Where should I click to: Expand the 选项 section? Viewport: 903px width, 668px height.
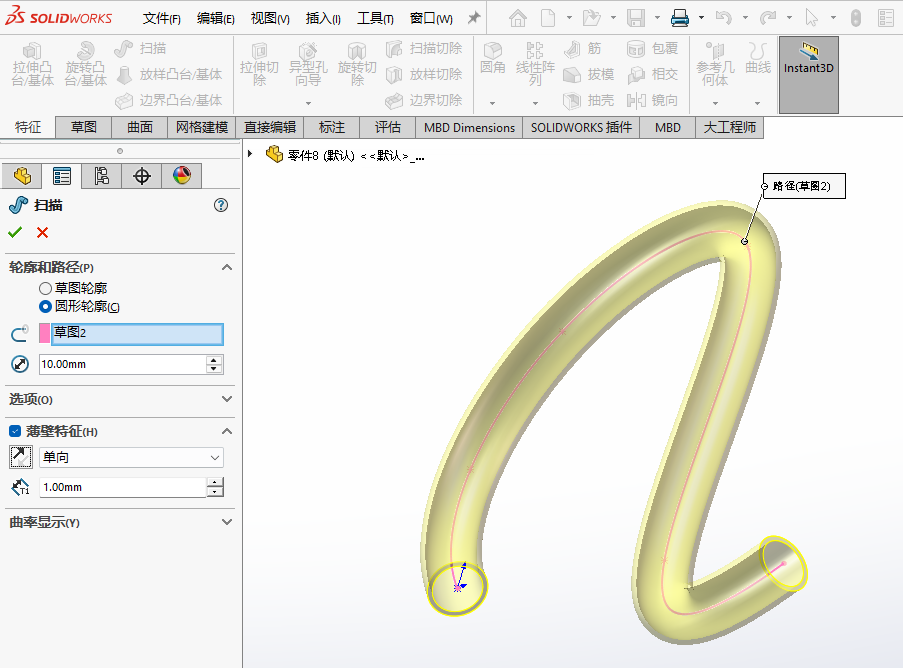[x=226, y=399]
